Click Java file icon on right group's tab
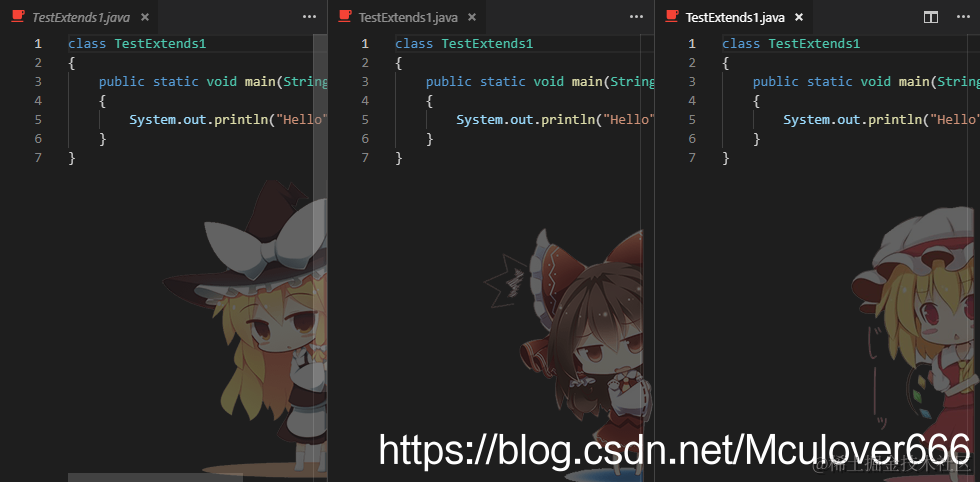 [x=672, y=17]
